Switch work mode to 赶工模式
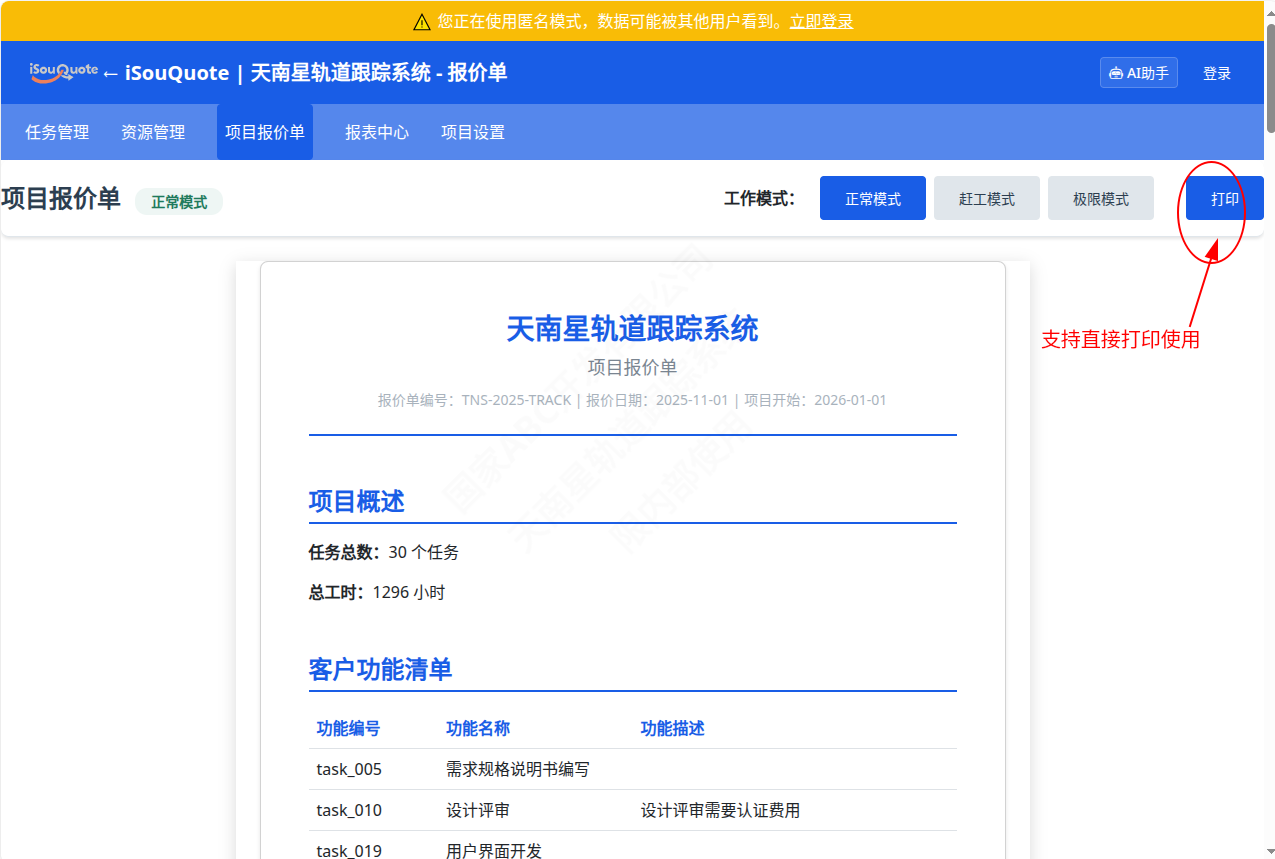 pyautogui.click(x=986, y=199)
